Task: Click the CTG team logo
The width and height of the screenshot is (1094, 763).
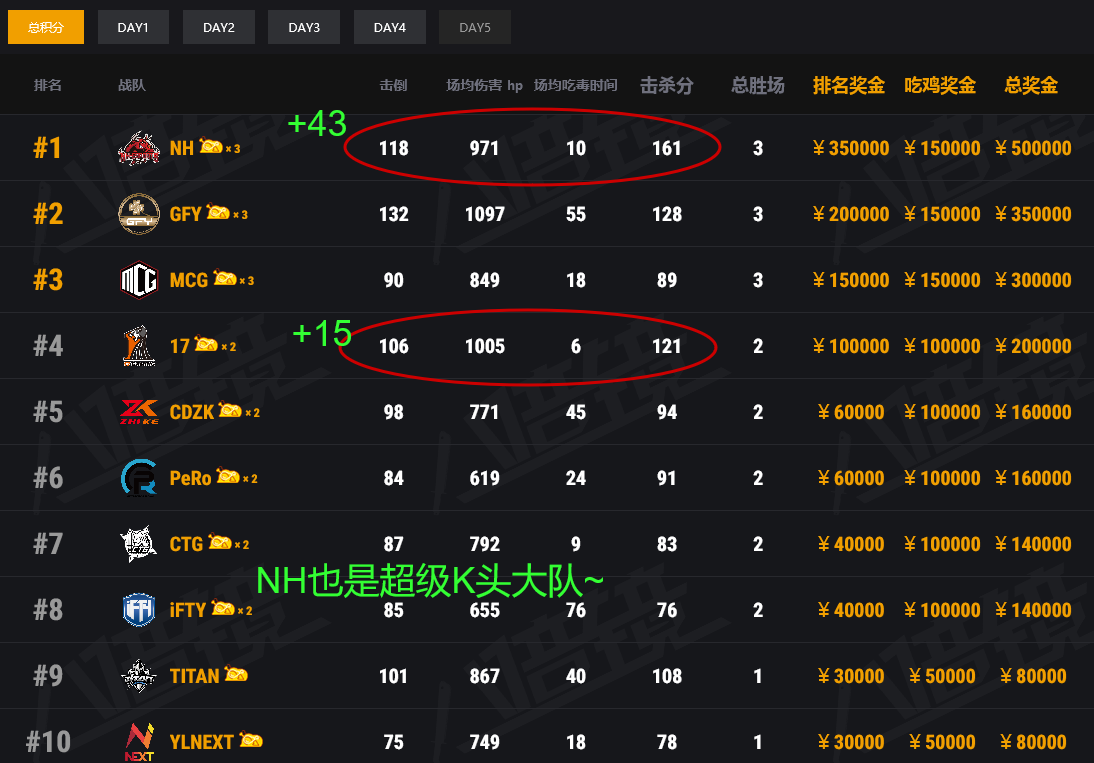Action: [138, 543]
